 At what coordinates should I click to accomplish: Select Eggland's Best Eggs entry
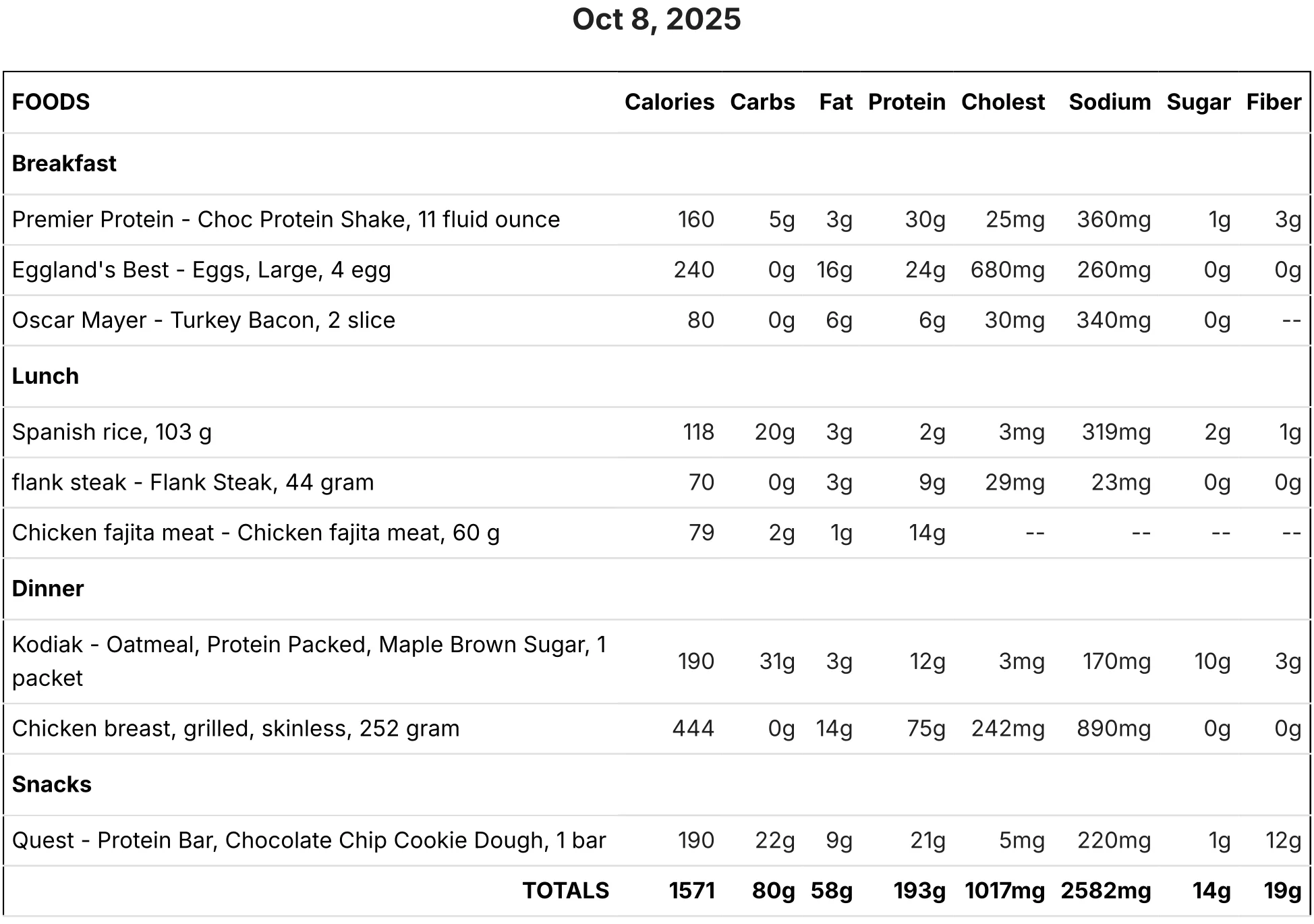202,270
